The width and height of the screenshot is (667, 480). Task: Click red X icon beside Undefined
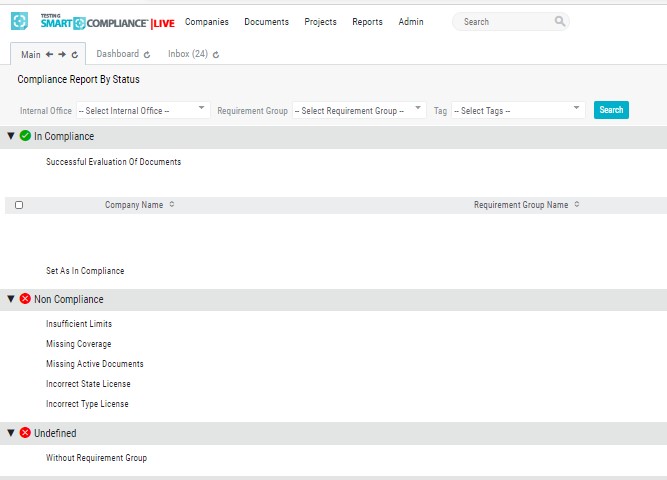point(25,433)
